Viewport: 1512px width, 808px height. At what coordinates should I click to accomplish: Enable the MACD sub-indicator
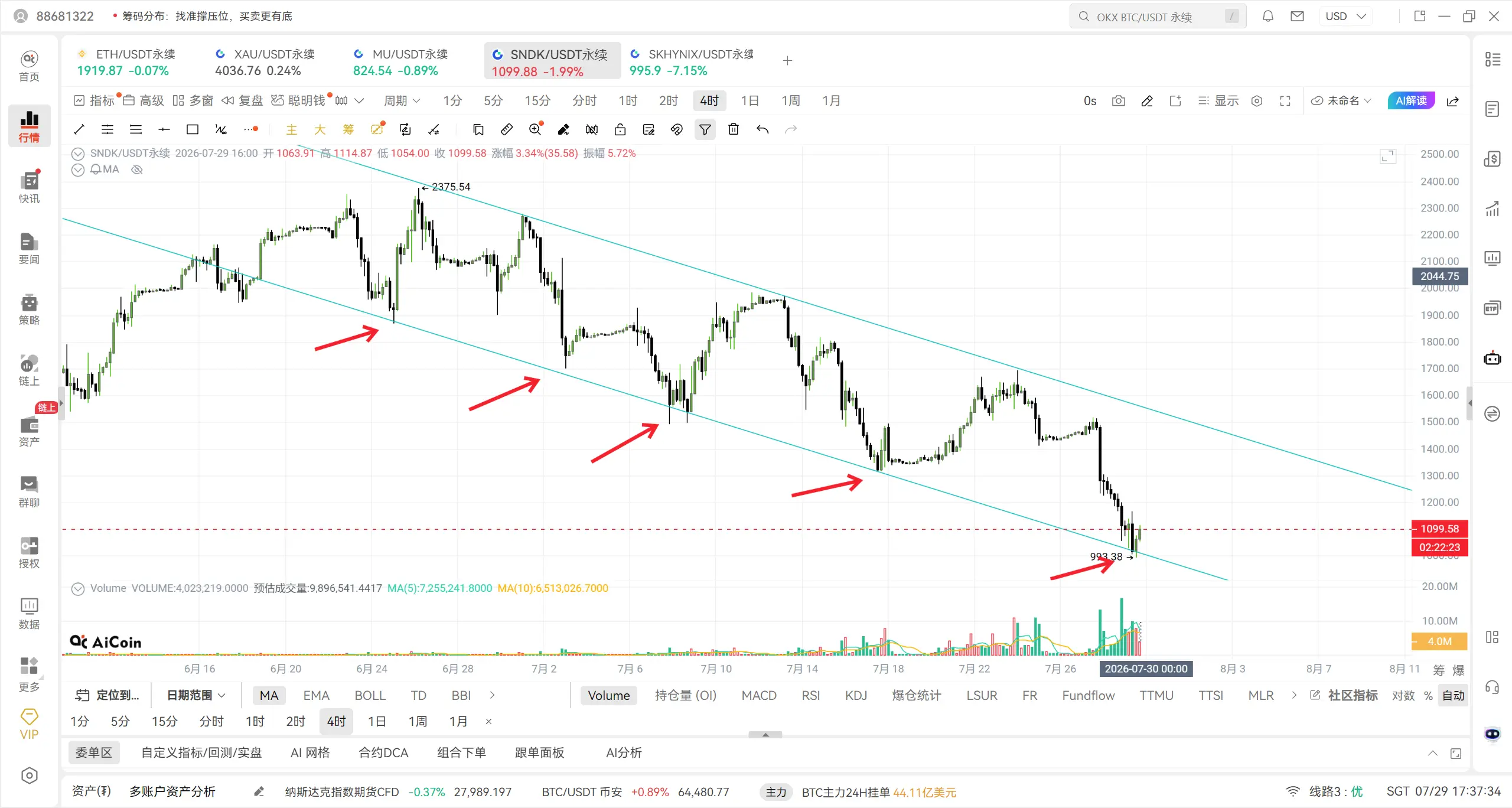tap(759, 695)
